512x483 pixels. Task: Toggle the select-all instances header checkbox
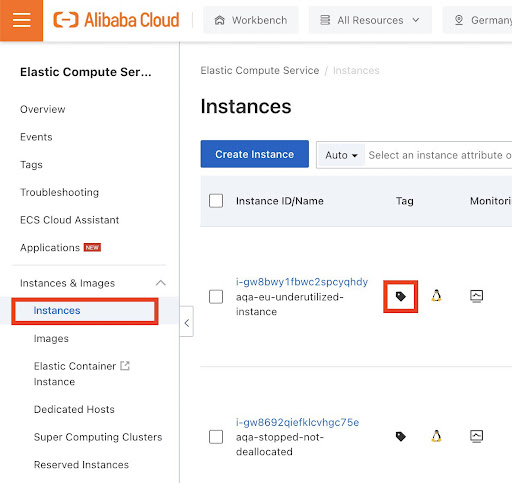point(216,201)
